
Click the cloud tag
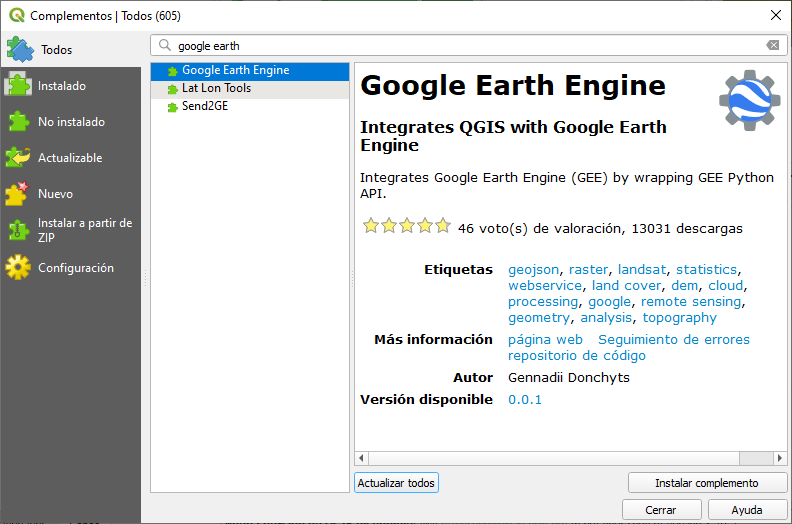[725, 285]
